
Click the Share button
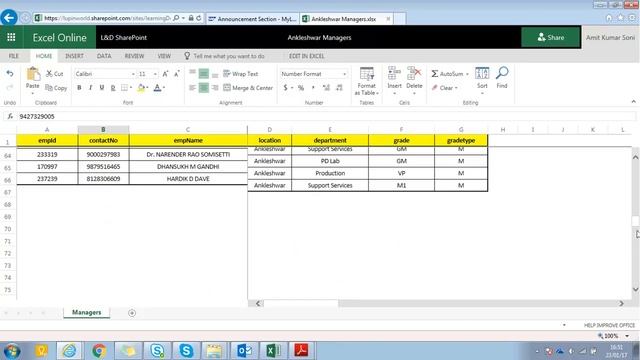click(551, 37)
